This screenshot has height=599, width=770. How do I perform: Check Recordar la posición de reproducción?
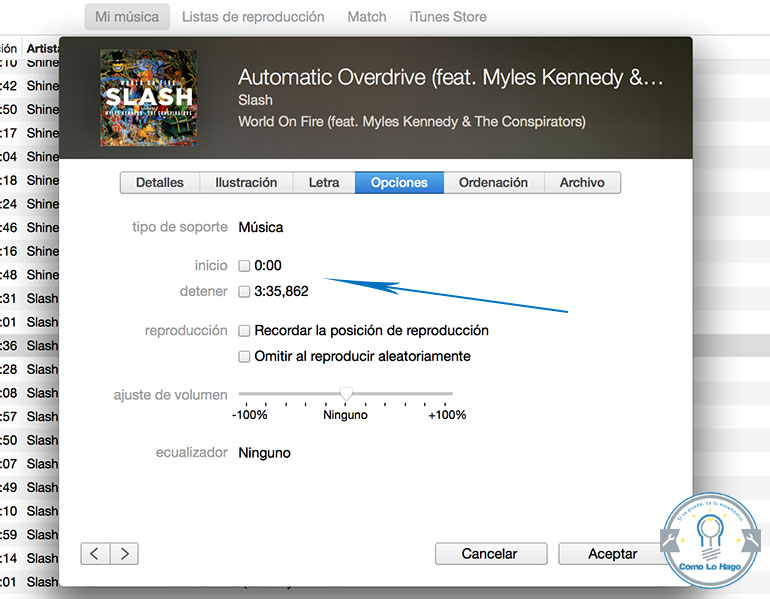tap(244, 330)
